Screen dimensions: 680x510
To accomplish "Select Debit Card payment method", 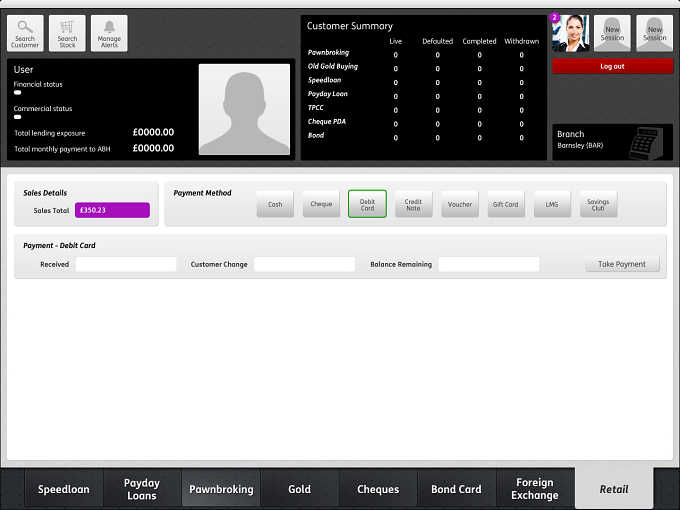I will (x=367, y=204).
